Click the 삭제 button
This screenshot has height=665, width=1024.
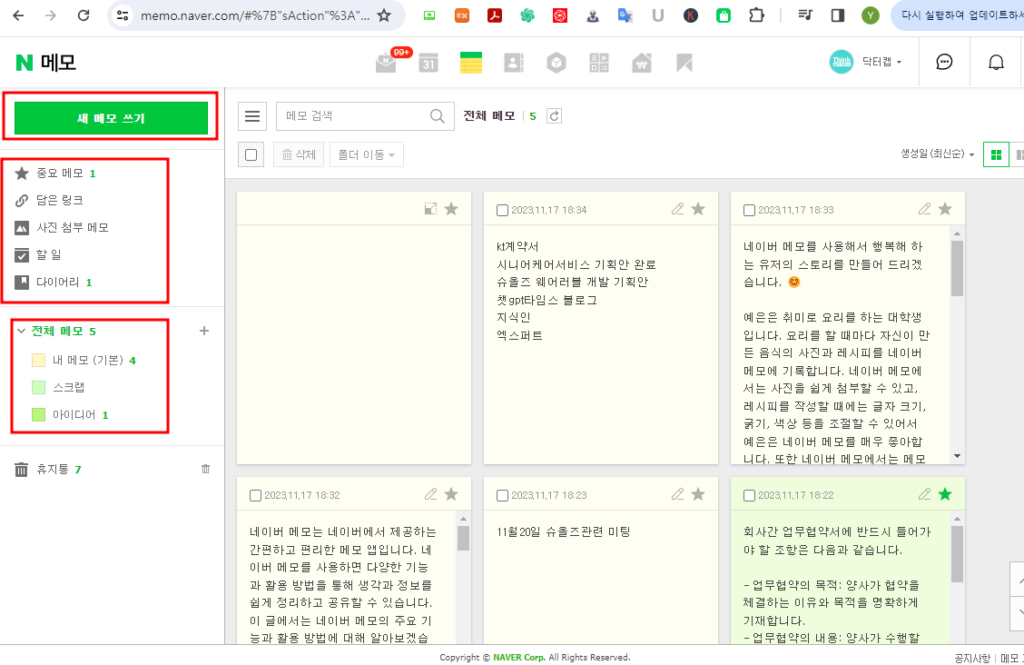(x=298, y=155)
